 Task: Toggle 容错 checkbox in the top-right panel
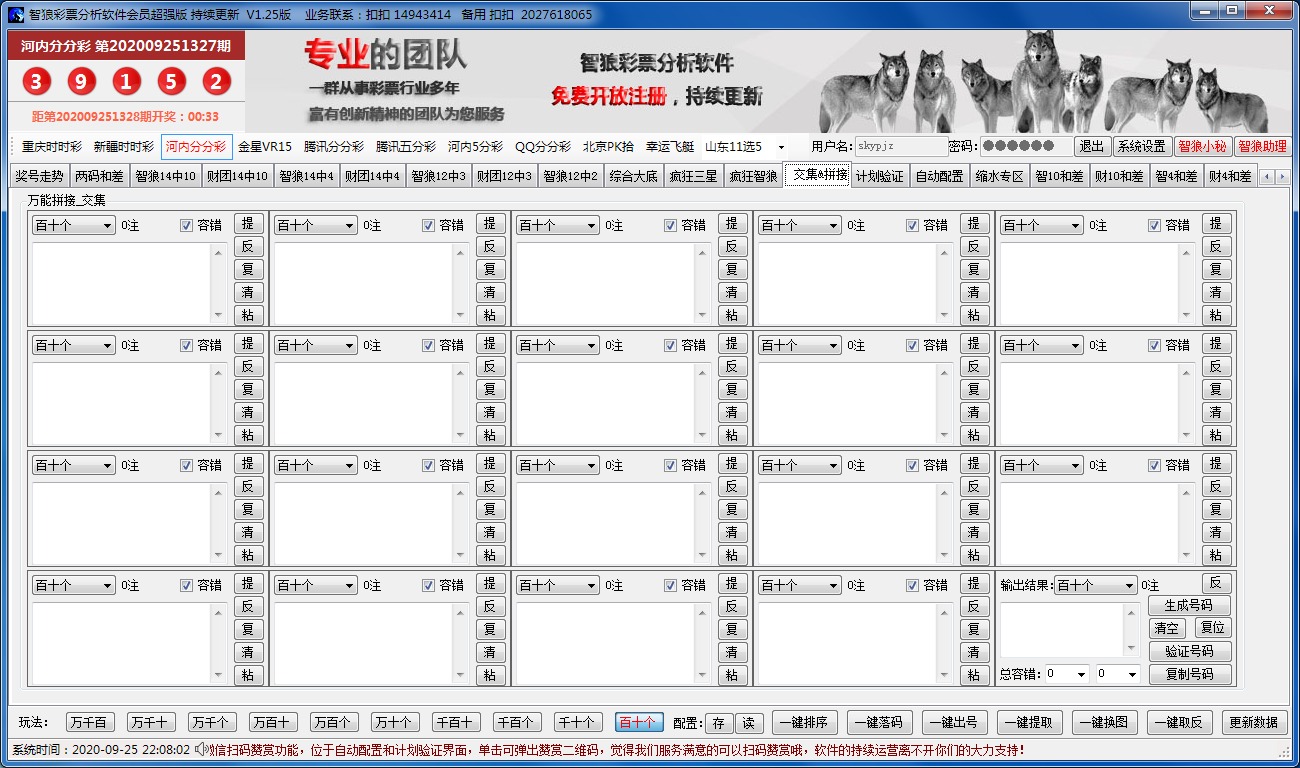pos(1154,226)
